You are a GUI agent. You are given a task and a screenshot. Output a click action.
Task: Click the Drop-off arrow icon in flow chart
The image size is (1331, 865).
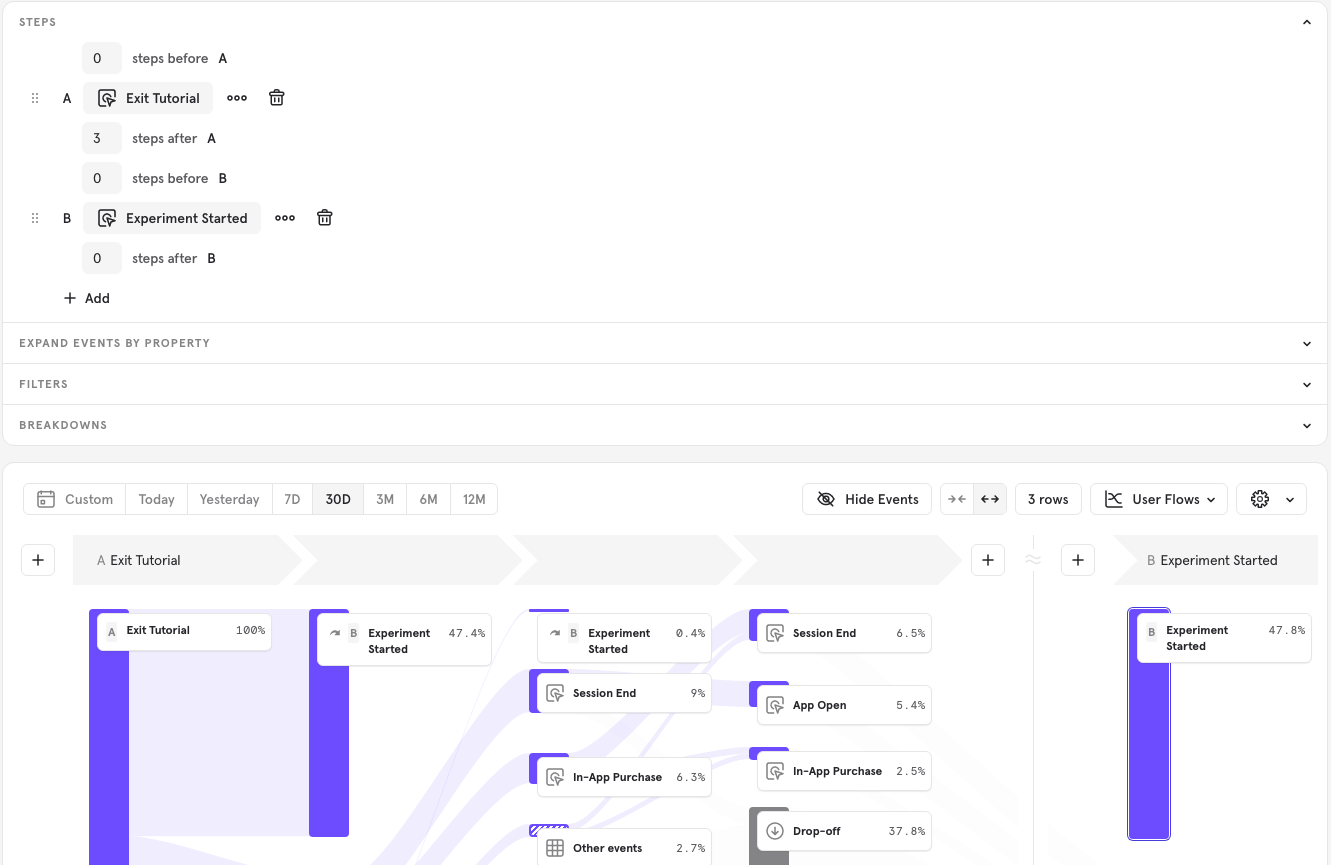tap(773, 830)
